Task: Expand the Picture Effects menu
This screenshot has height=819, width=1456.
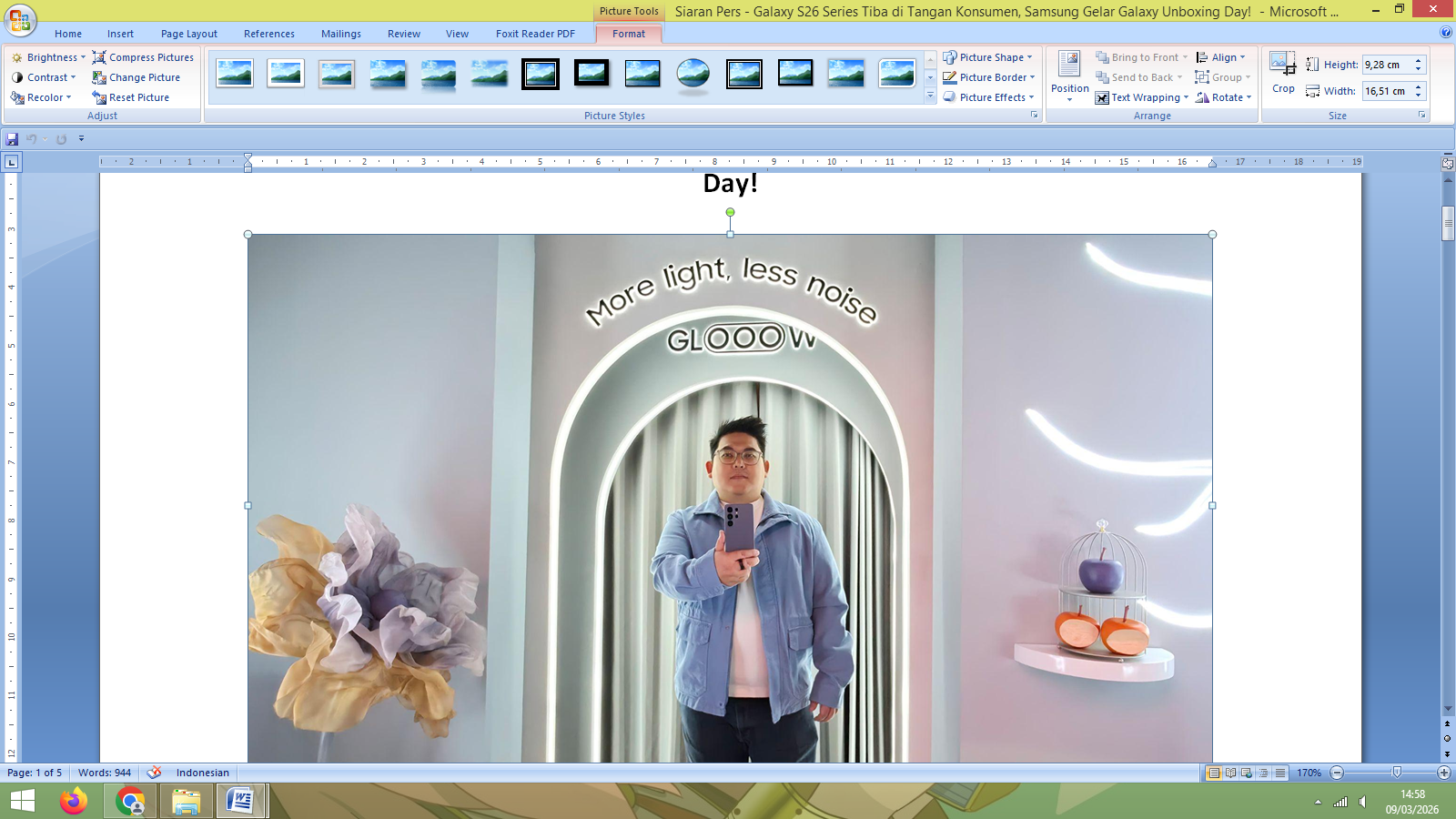Action: (x=988, y=97)
